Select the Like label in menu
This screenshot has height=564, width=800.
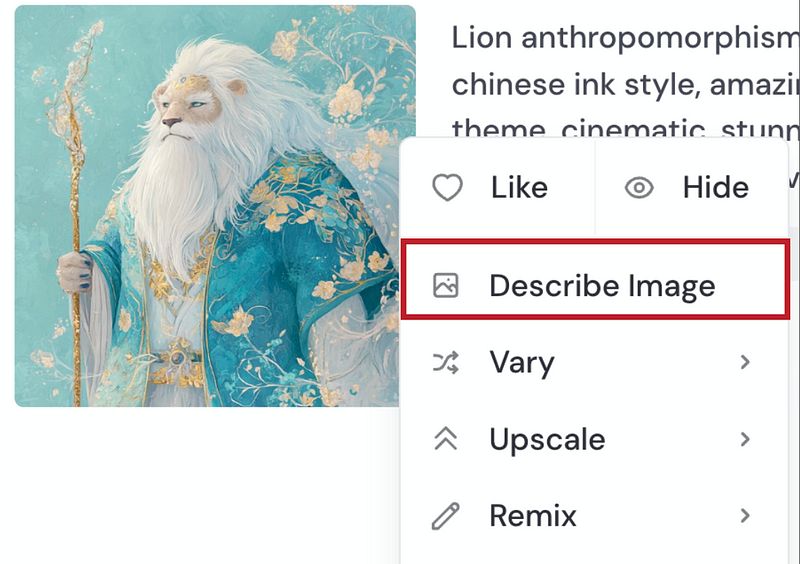tap(519, 187)
